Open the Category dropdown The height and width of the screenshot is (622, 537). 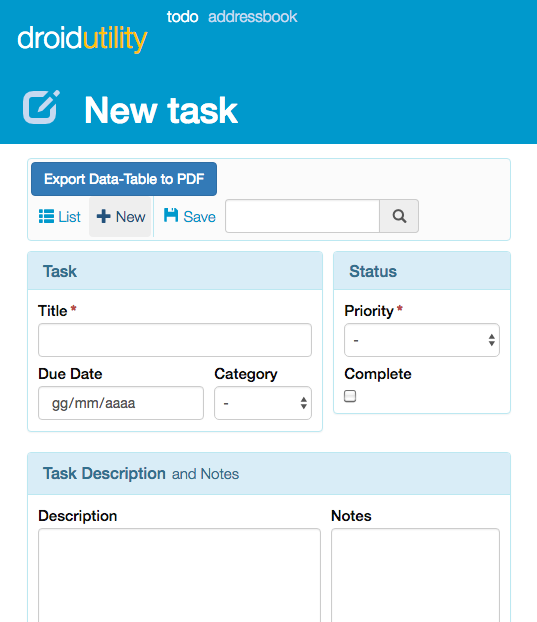point(263,403)
